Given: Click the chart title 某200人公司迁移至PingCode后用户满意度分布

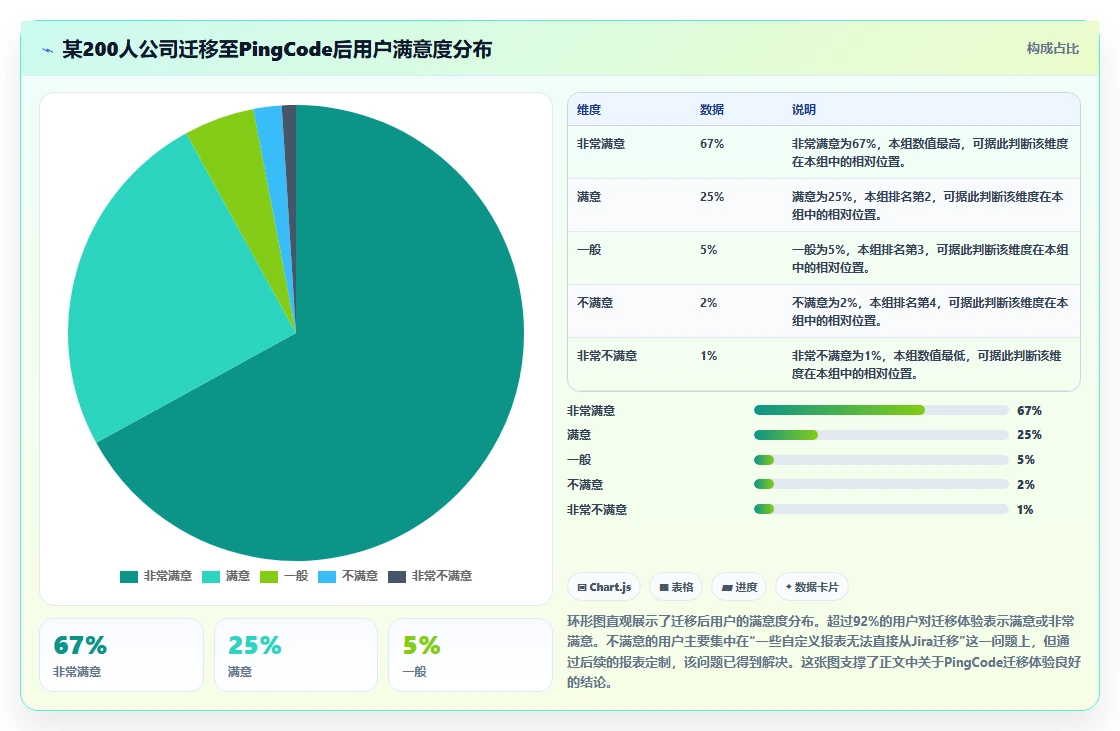Looking at the screenshot, I should click(277, 50).
